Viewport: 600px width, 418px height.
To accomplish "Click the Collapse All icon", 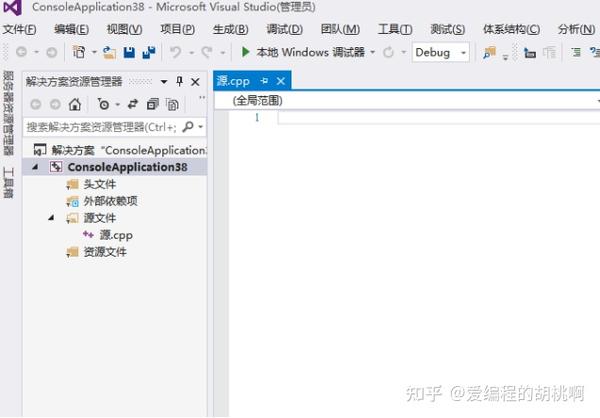I will coord(153,104).
